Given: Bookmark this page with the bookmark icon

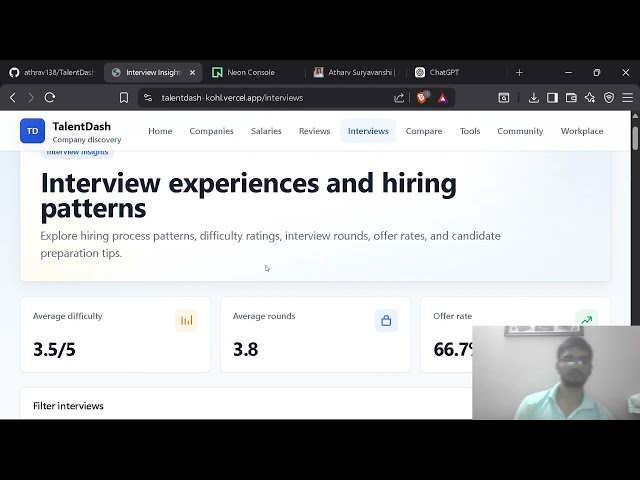Looking at the screenshot, I should coord(124,98).
